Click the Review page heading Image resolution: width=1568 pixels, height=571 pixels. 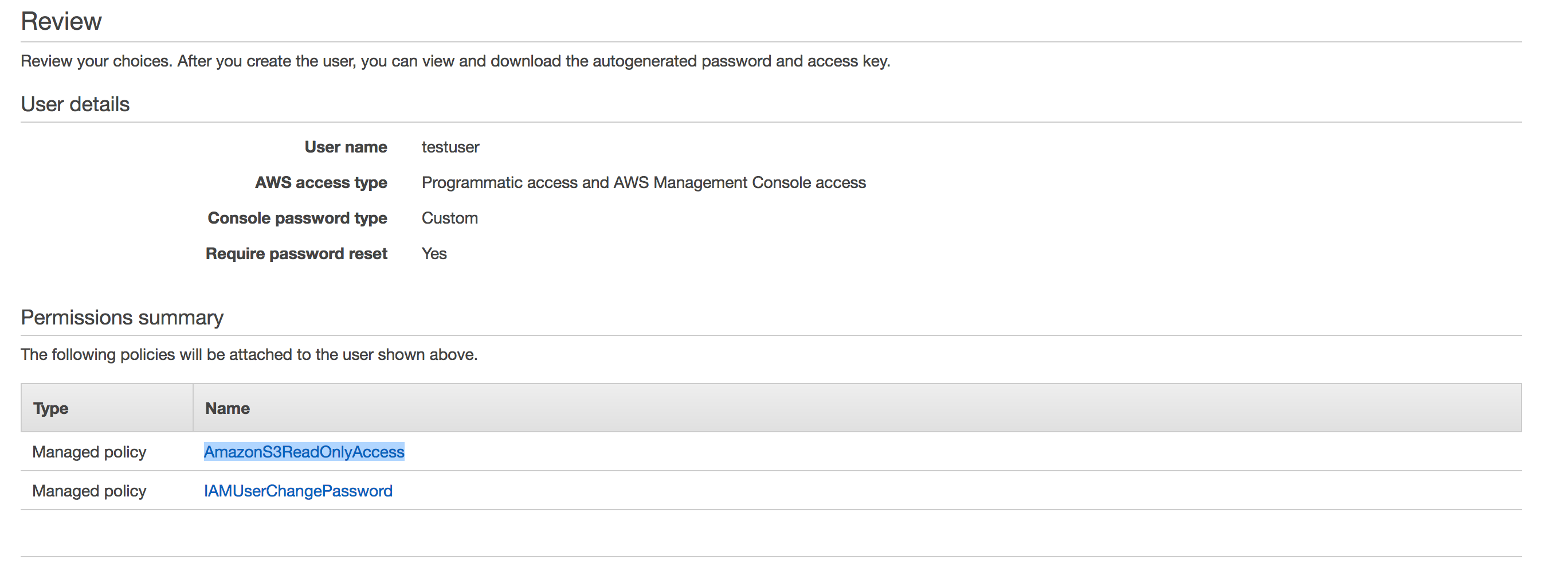(61, 20)
